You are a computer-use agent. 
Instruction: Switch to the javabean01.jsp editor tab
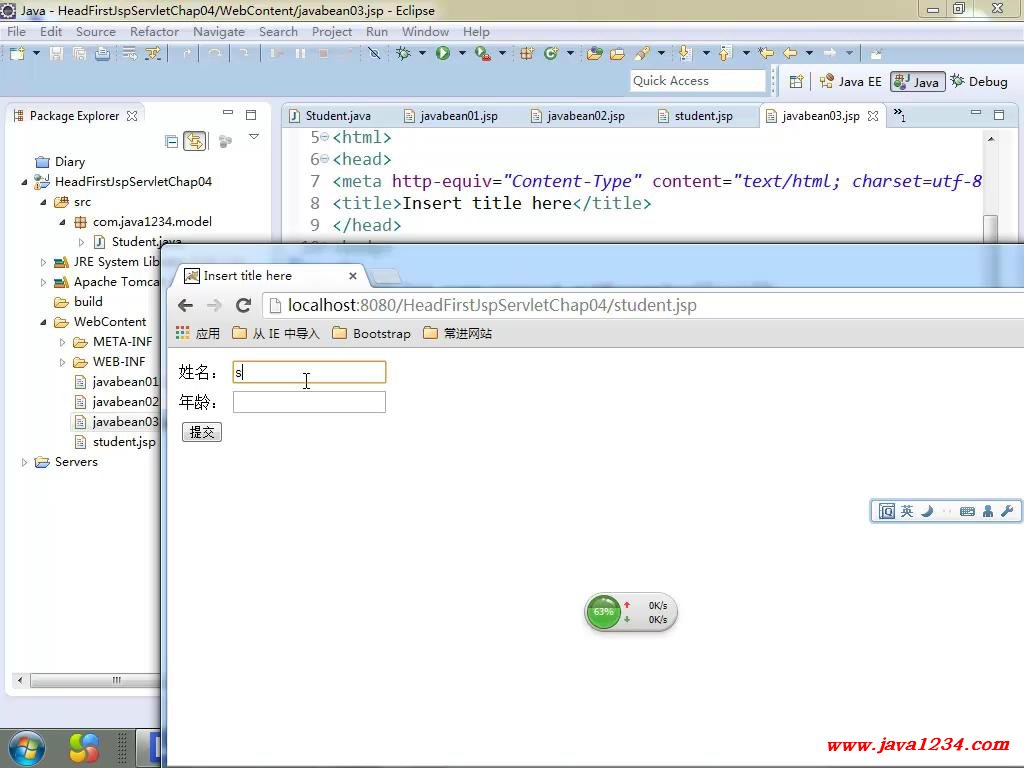click(458, 116)
